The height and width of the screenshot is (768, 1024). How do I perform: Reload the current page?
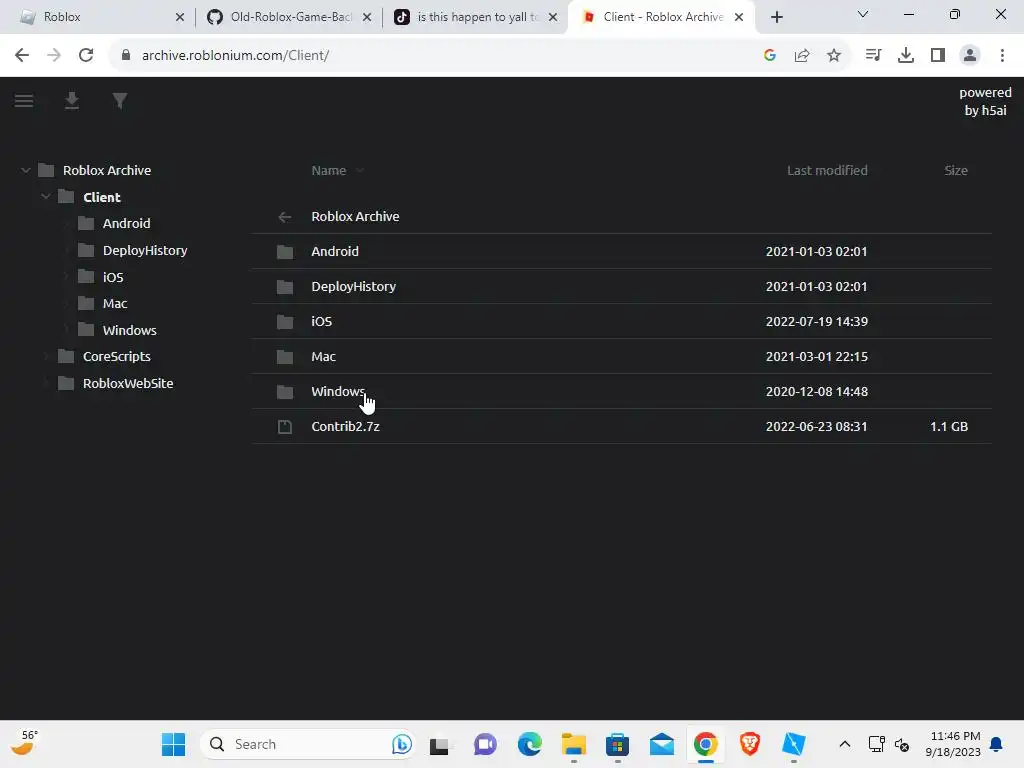(86, 56)
